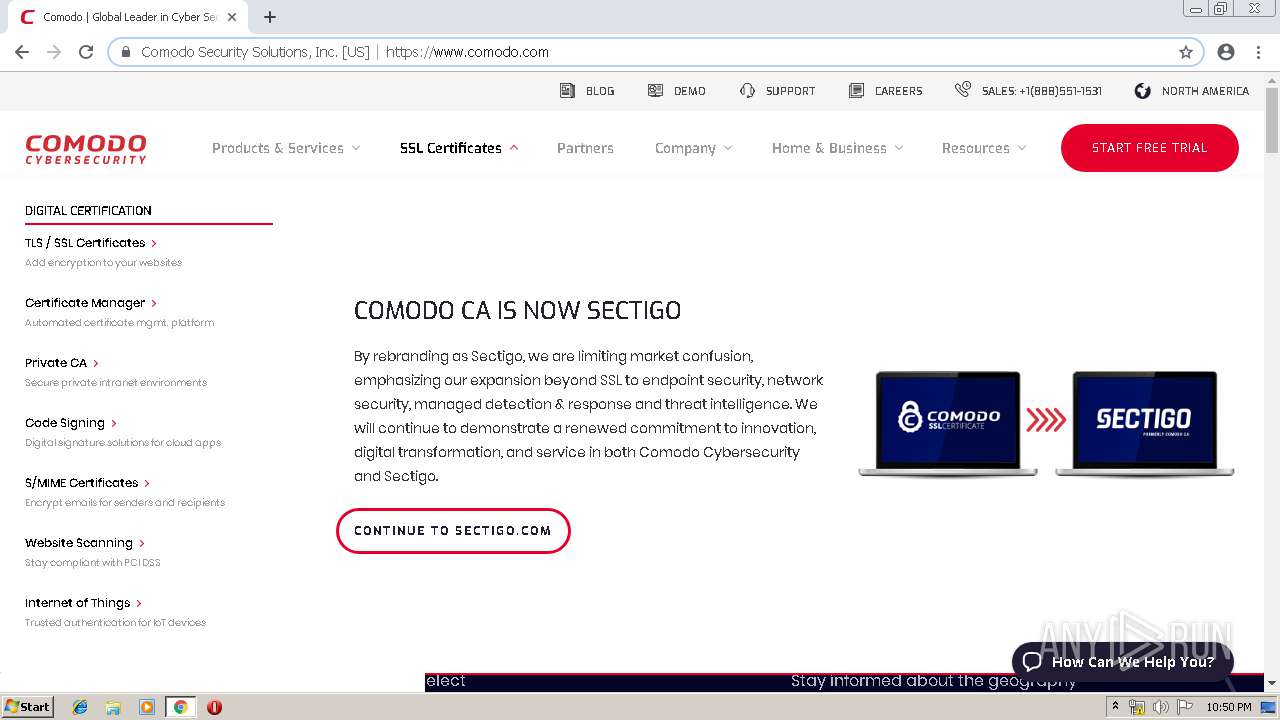Collapse the SSL Certificates menu

coord(459,148)
